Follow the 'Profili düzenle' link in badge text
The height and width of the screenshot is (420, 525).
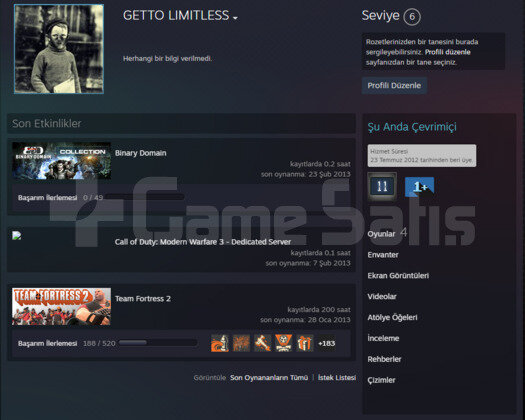448,52
